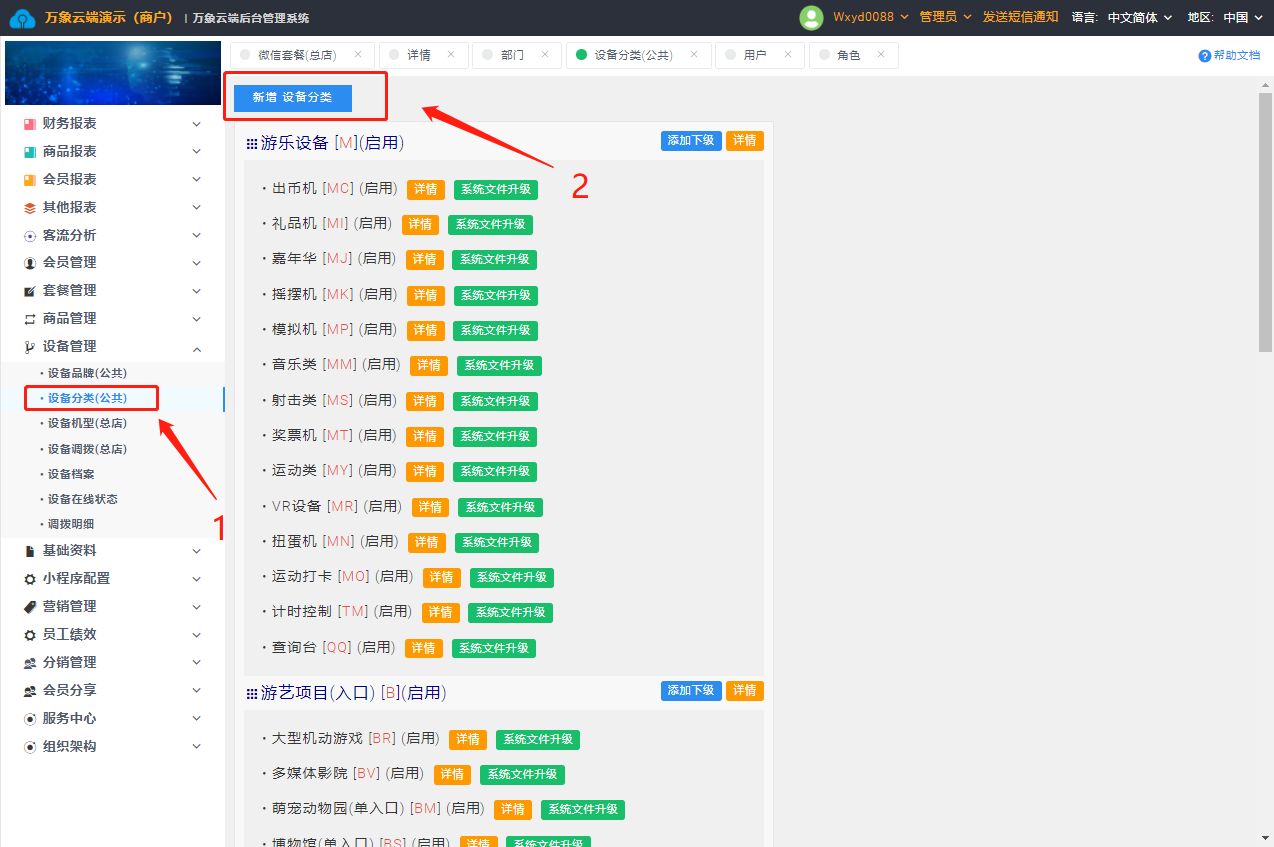1274x847 pixels.
Task: Open 设备档案 submenu item
Action: [71, 474]
